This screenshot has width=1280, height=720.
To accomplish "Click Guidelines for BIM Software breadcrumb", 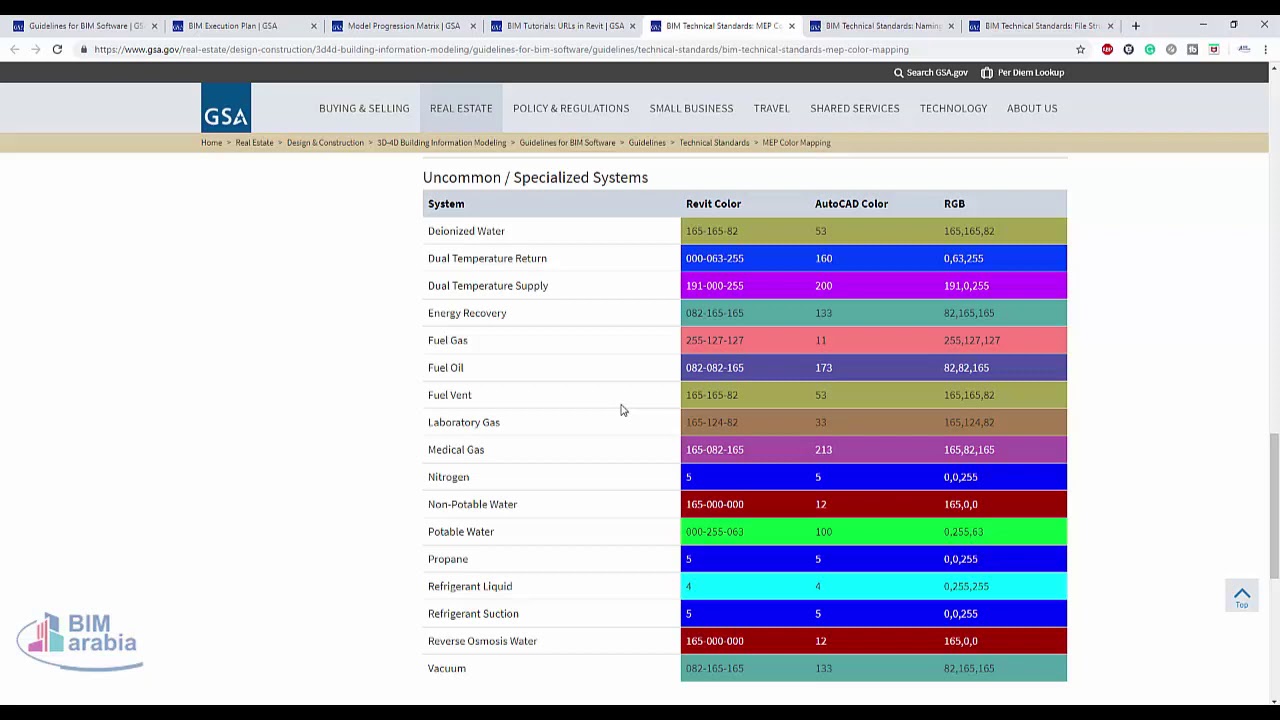I will pyautogui.click(x=567, y=143).
